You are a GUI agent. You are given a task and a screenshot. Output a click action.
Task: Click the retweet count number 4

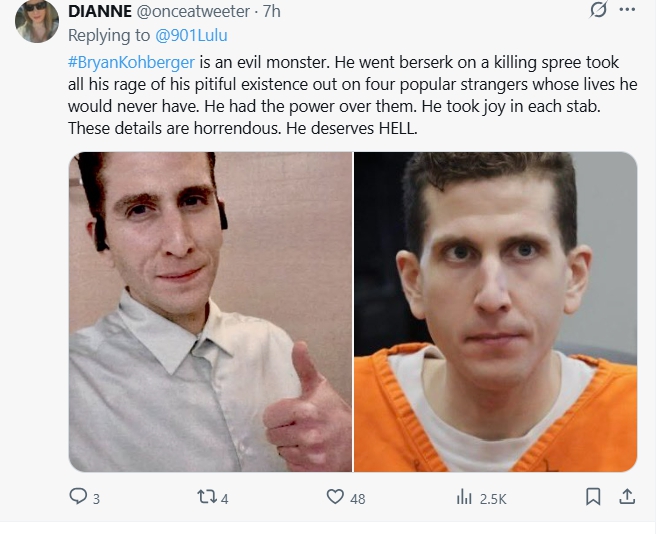tap(225, 499)
